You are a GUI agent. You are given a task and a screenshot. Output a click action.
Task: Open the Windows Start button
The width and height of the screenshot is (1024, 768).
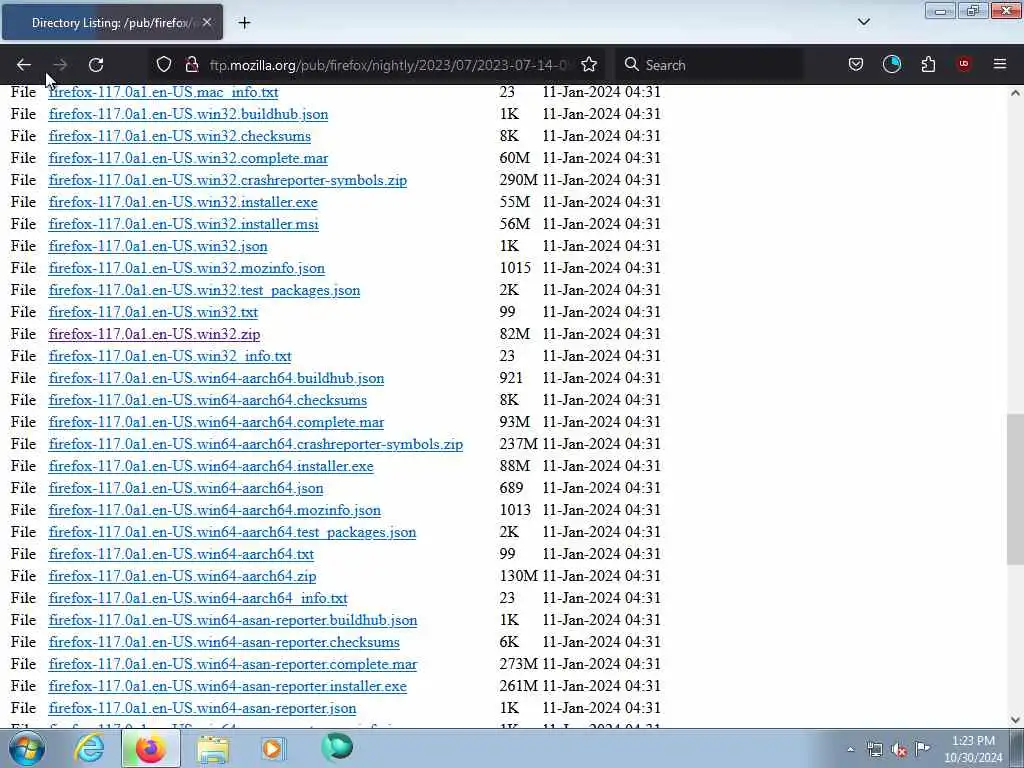27,748
